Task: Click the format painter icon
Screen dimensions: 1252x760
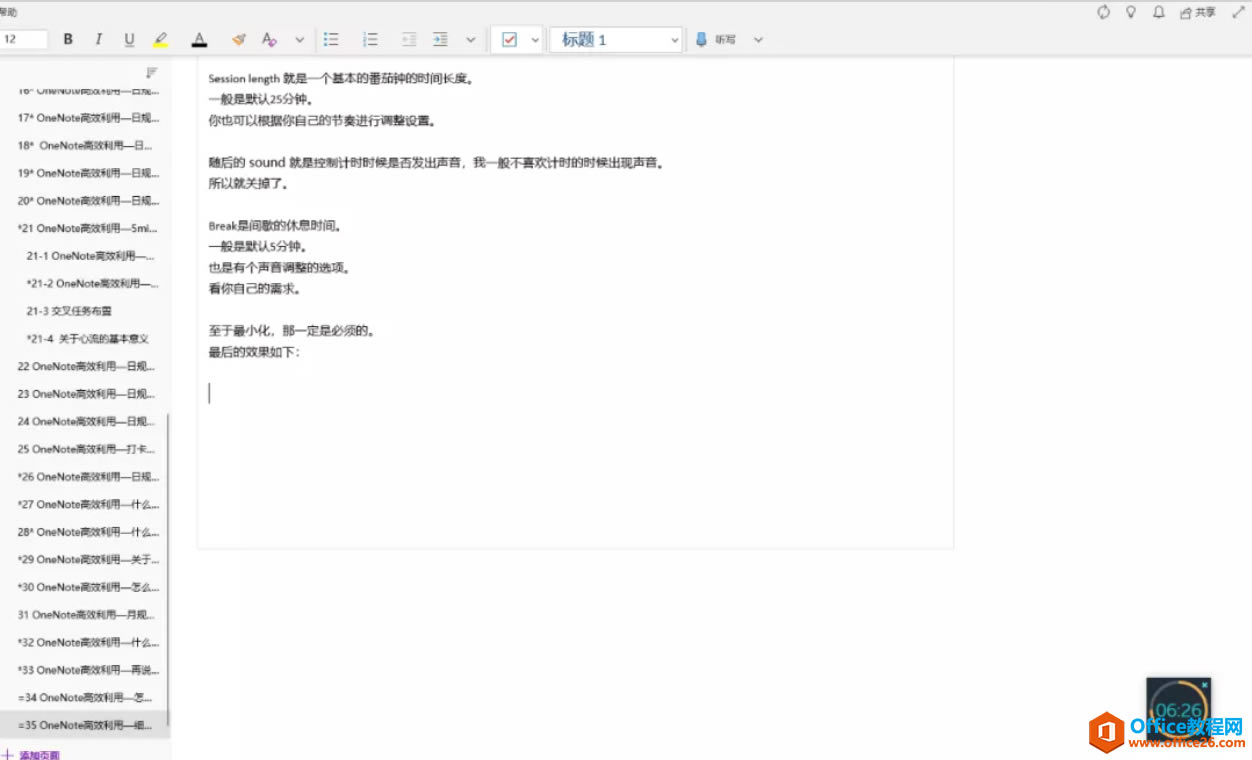Action: click(x=238, y=39)
